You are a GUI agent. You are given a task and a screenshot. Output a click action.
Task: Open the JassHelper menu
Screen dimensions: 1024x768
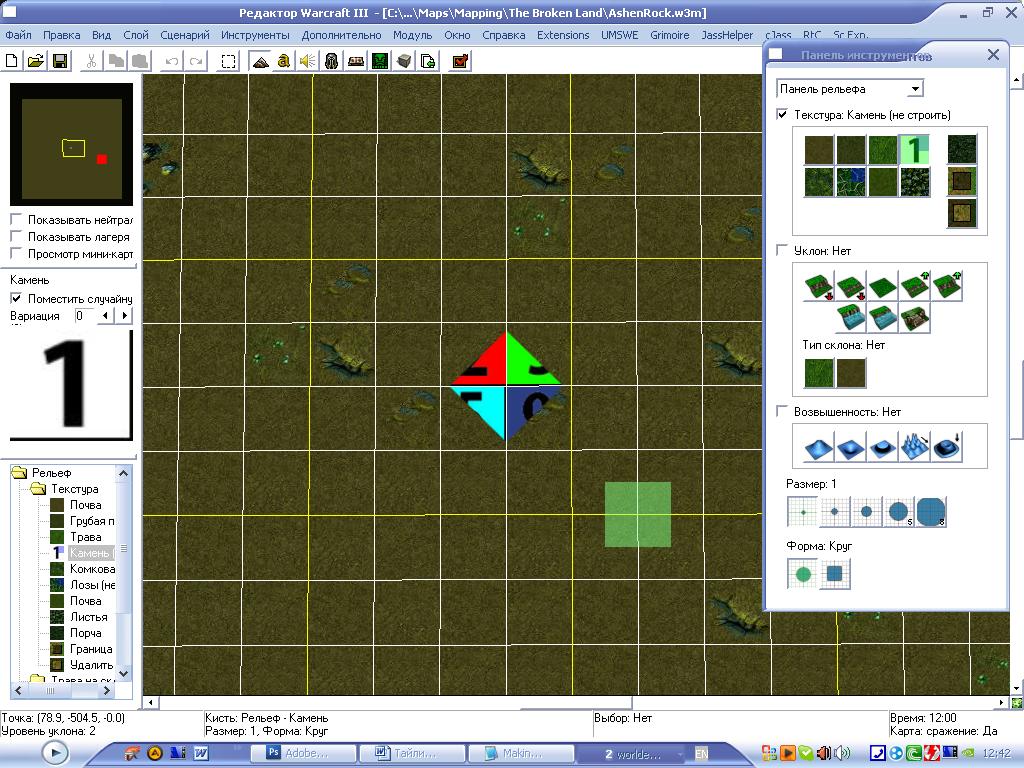coord(727,35)
